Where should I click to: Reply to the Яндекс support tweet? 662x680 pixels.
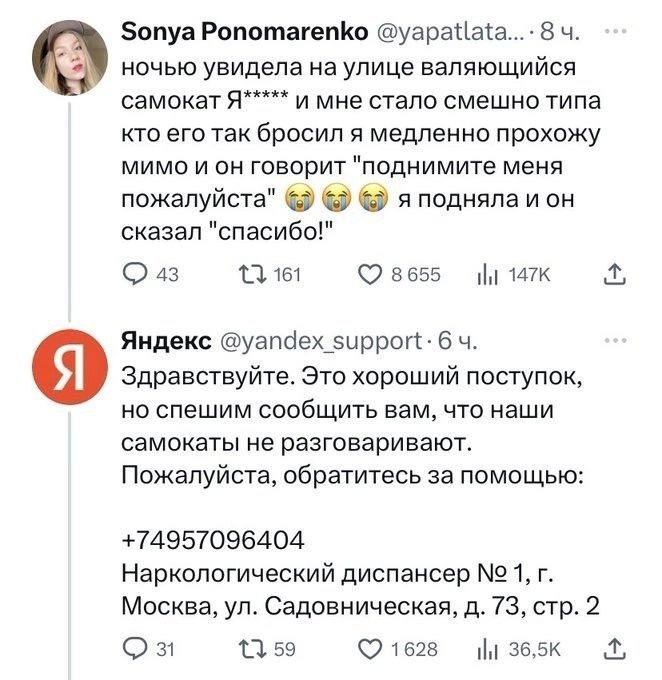tap(135, 649)
